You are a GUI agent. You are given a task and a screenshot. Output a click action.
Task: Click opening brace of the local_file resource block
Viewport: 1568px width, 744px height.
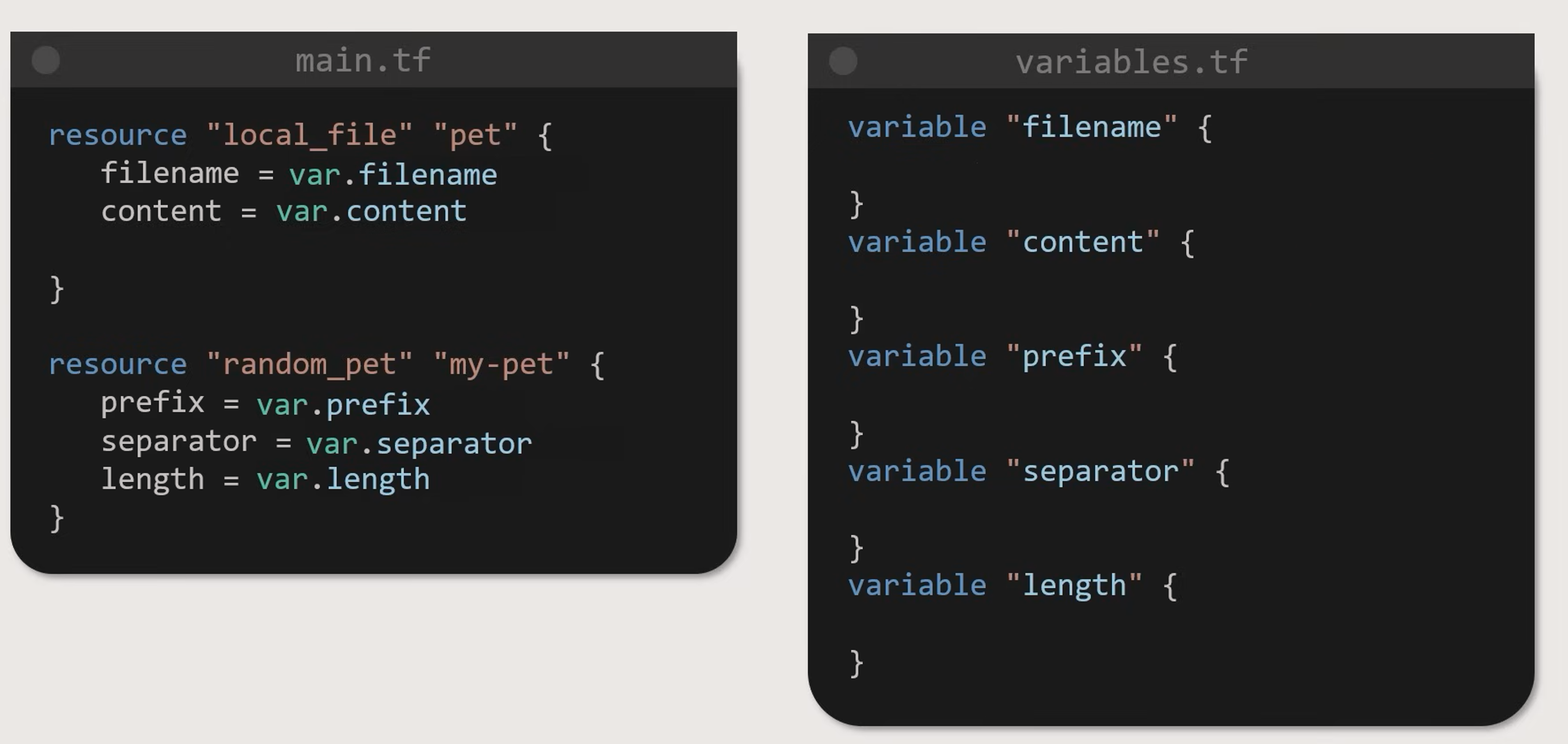coord(546,136)
